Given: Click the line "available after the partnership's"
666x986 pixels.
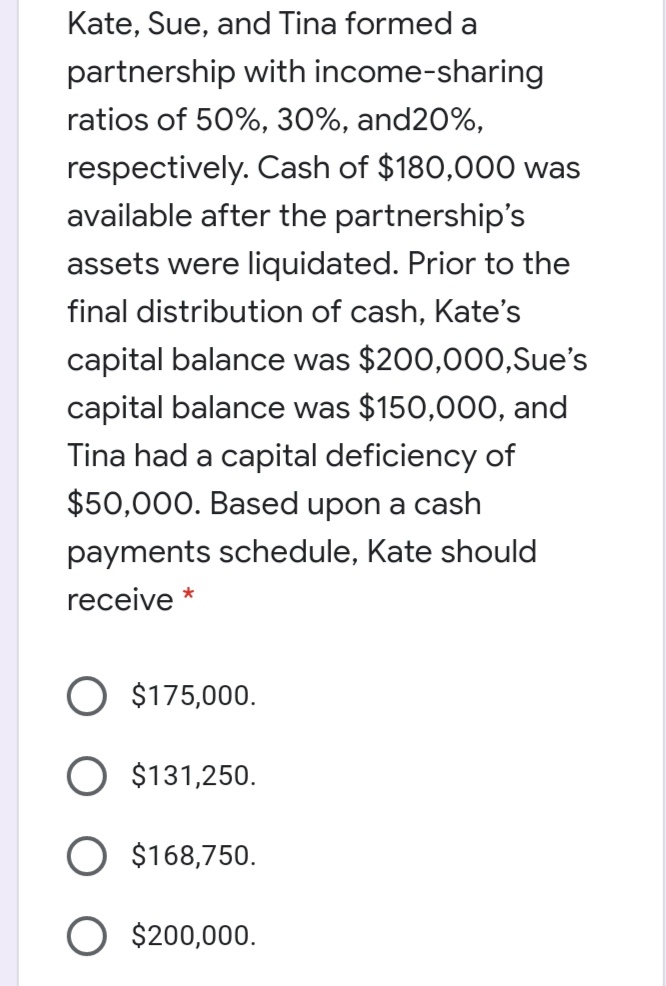Looking at the screenshot, I should (x=296, y=216).
